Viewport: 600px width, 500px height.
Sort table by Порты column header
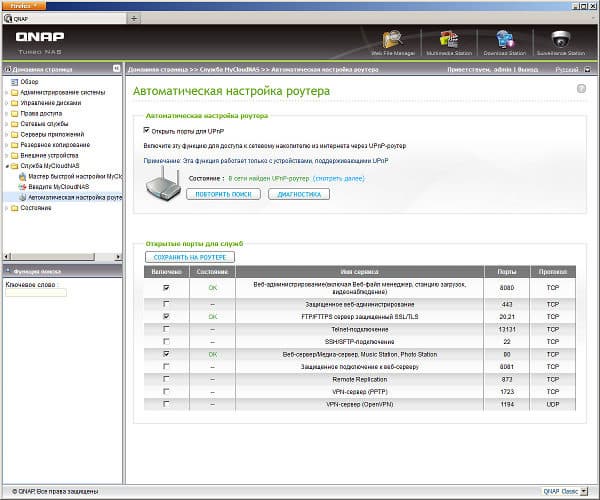coord(507,272)
